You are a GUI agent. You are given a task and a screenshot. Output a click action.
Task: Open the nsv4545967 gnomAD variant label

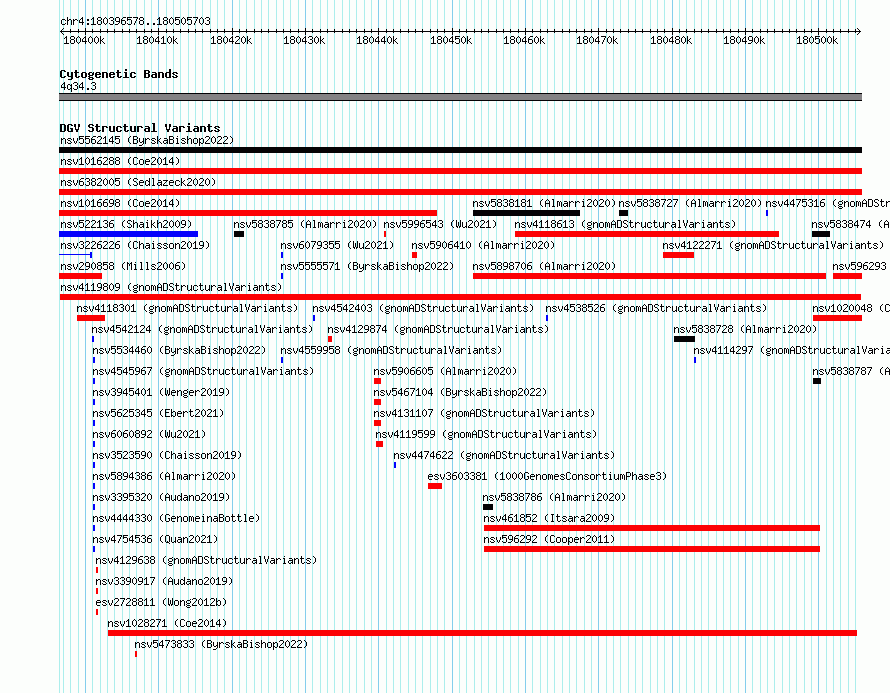[x=203, y=371]
